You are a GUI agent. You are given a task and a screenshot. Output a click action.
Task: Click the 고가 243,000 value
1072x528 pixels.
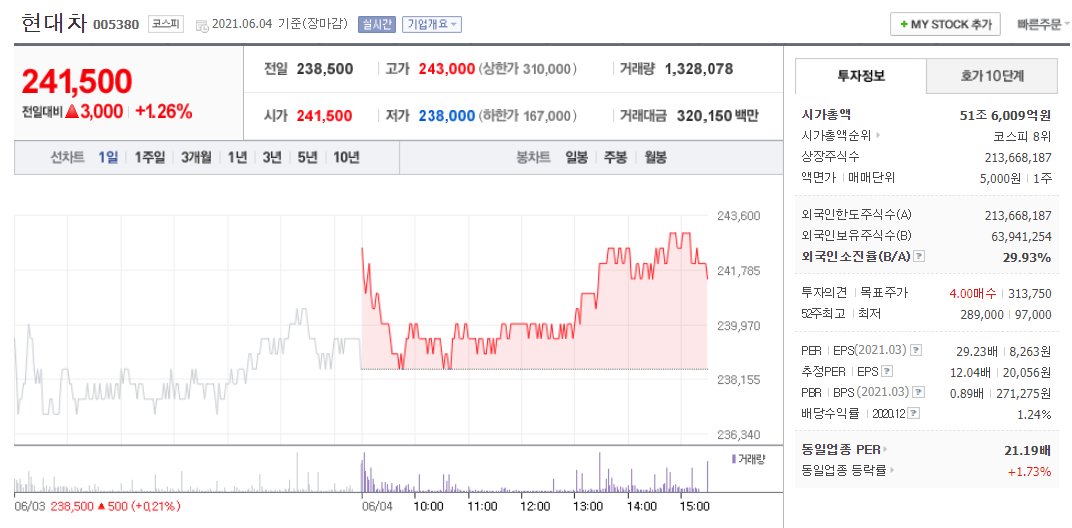coord(446,68)
